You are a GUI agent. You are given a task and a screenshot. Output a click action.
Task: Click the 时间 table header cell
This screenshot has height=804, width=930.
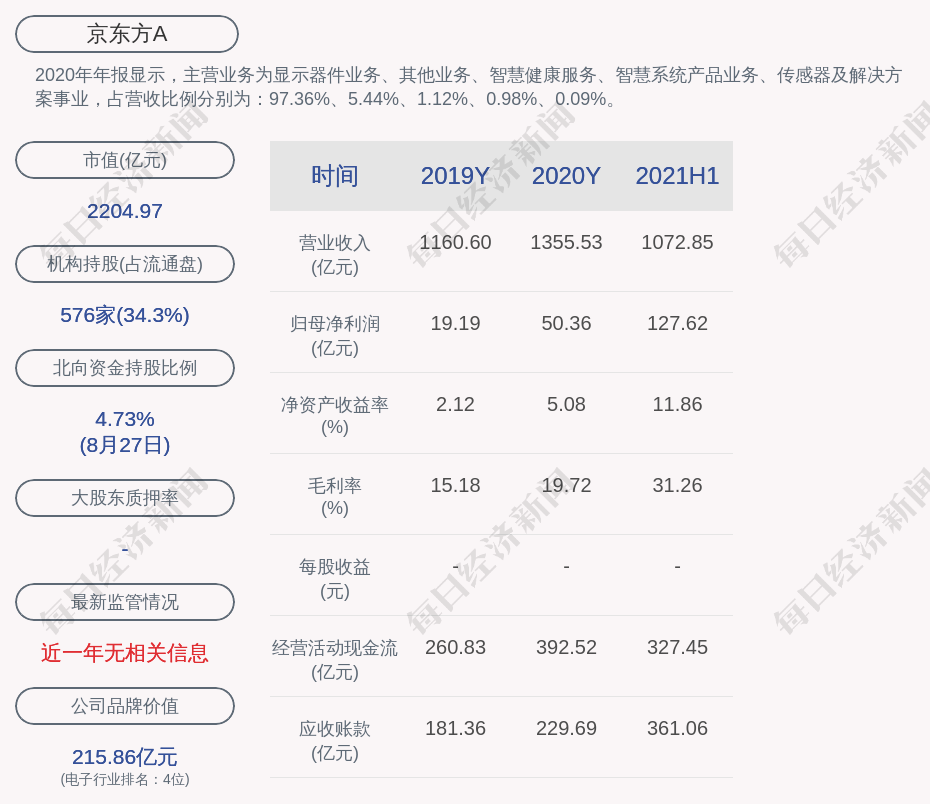(335, 176)
